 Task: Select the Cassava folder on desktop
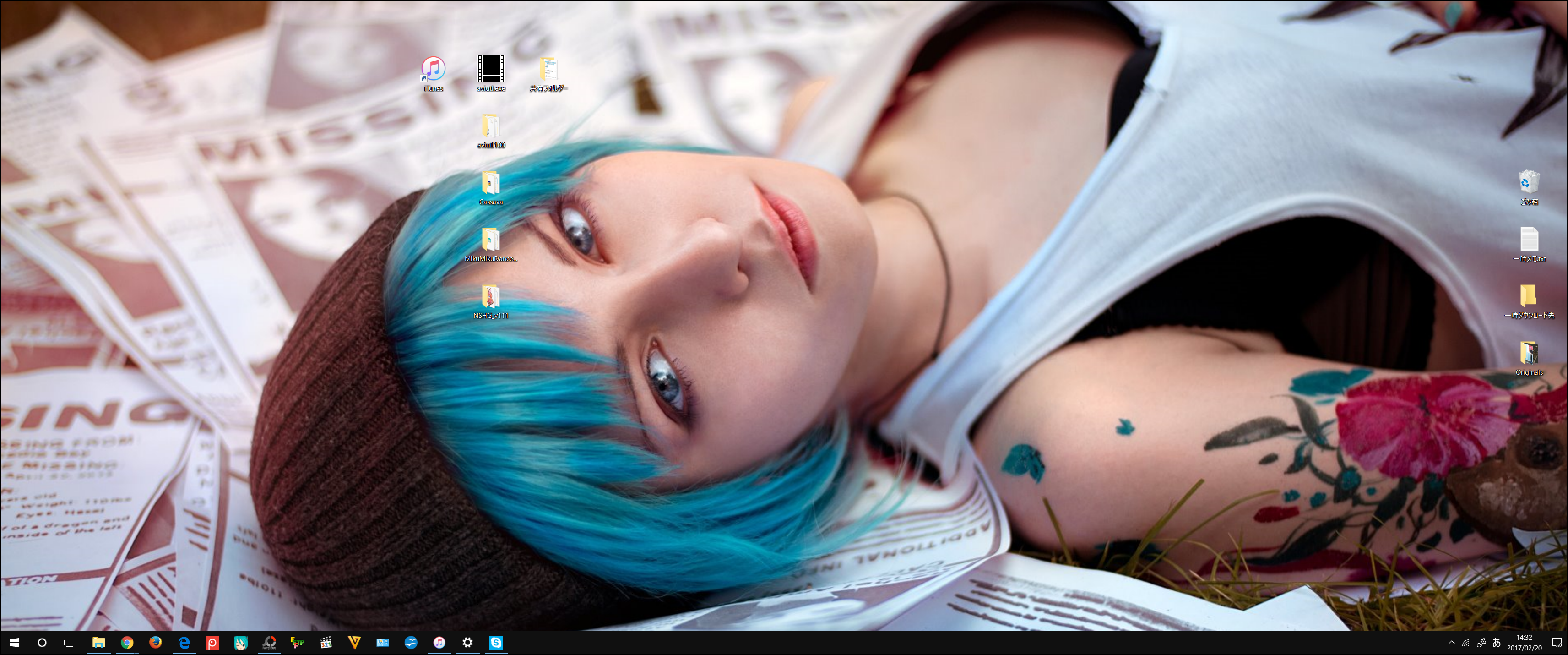click(x=491, y=183)
